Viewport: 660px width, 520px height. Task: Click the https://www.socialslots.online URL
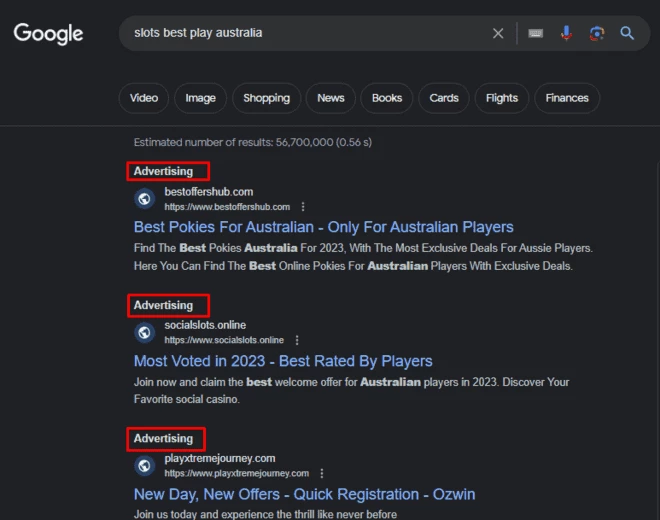224,340
